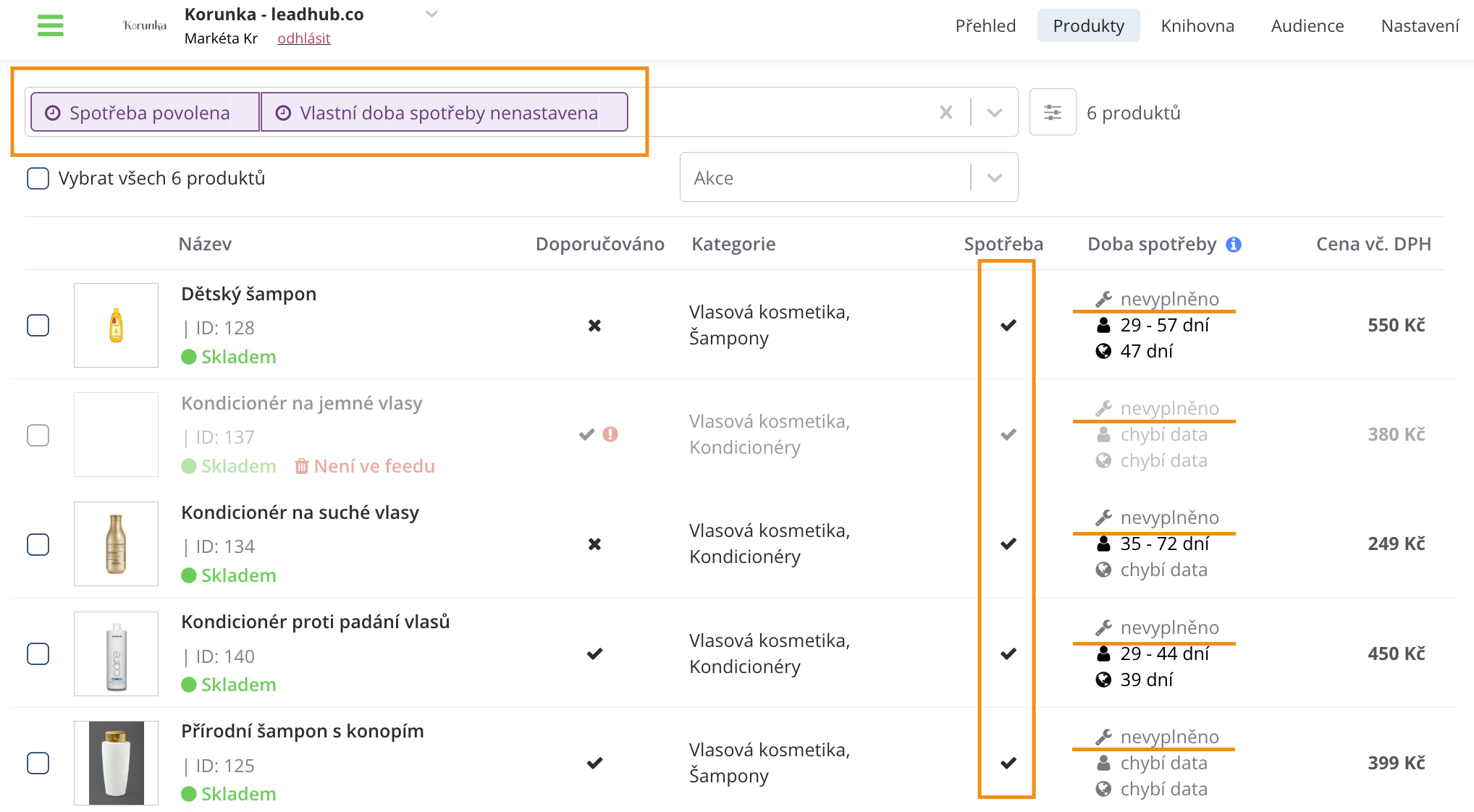Toggle recommended X icon for Dětský šampon

pos(594,326)
